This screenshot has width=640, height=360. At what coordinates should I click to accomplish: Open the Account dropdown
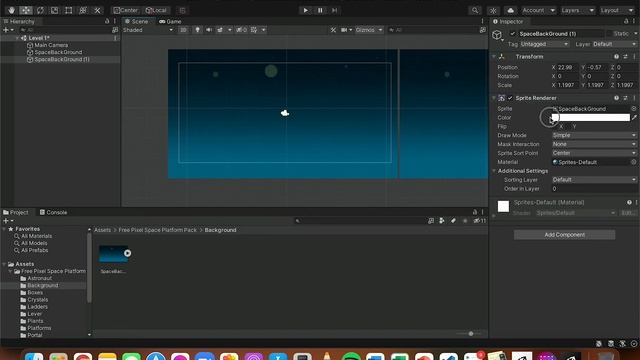pyautogui.click(x=538, y=10)
